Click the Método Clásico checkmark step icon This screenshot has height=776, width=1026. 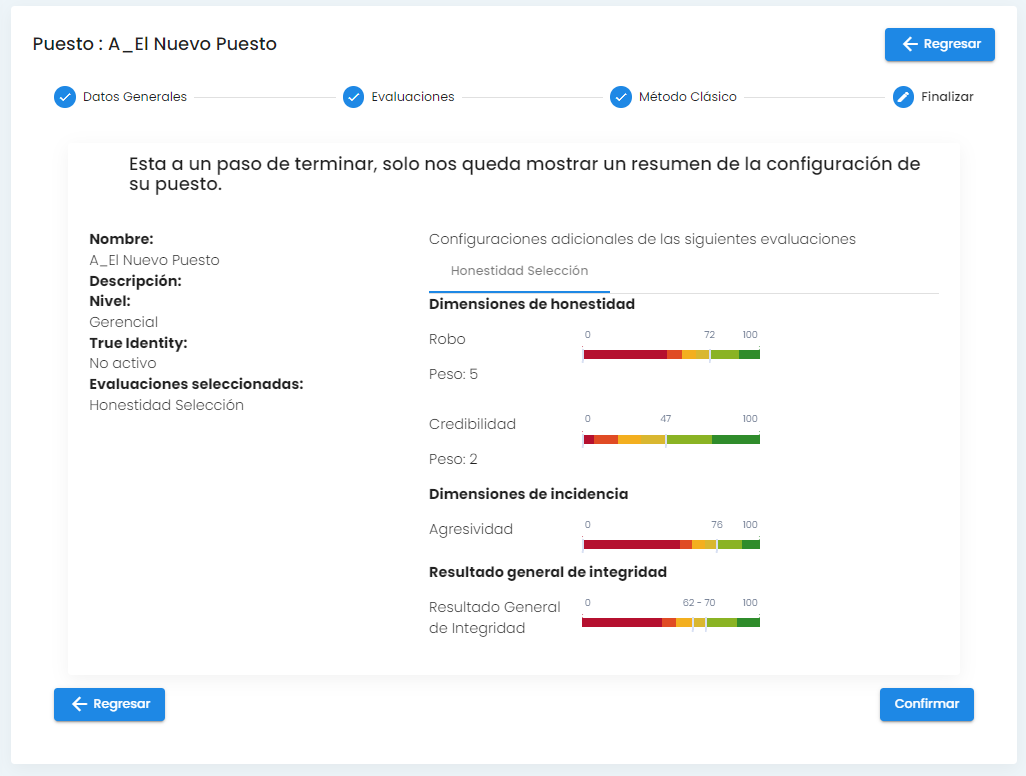(x=621, y=97)
